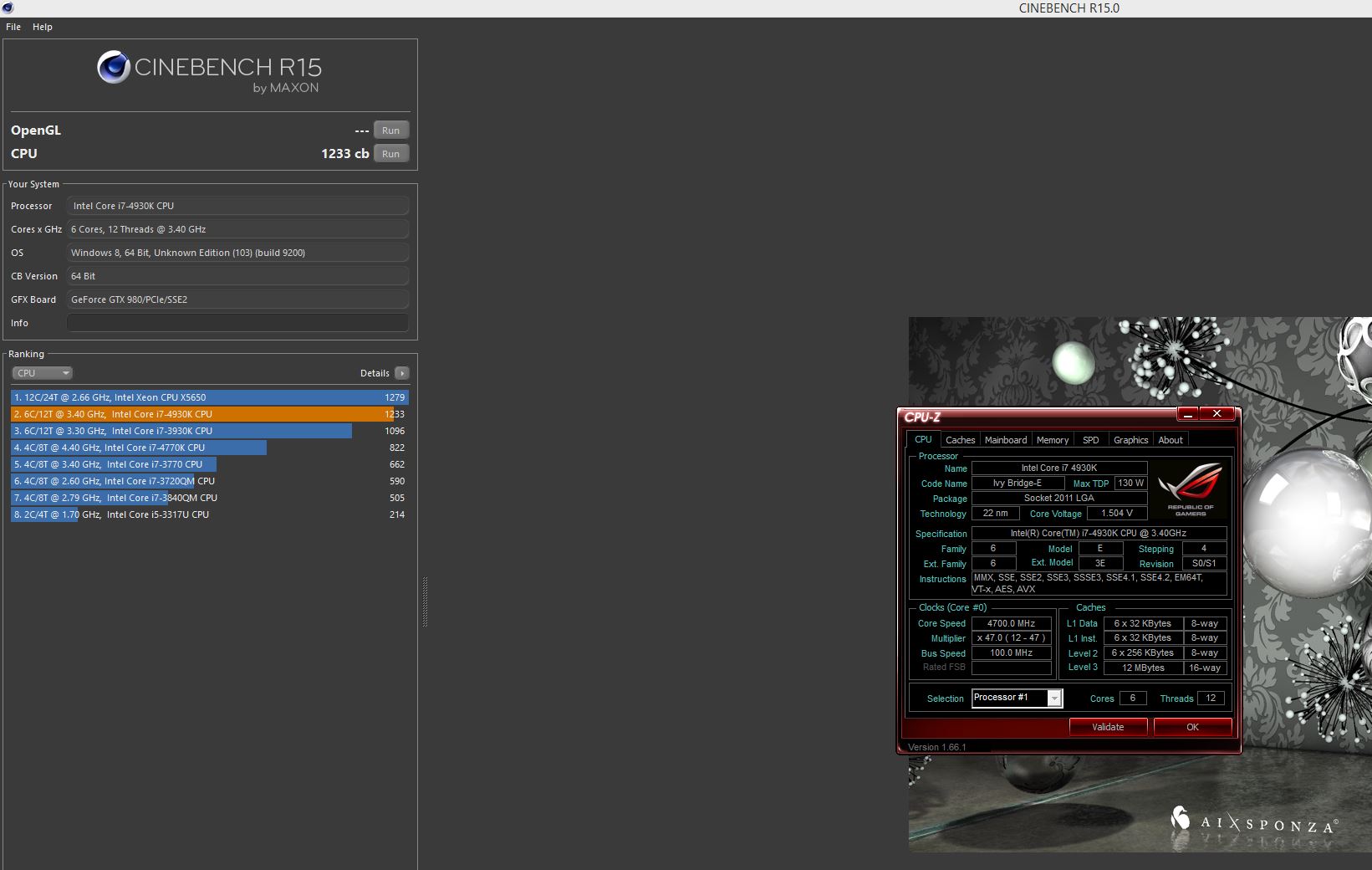Select ranking row Intel Core i7-4930K
The height and width of the screenshot is (870, 1372).
[x=209, y=414]
